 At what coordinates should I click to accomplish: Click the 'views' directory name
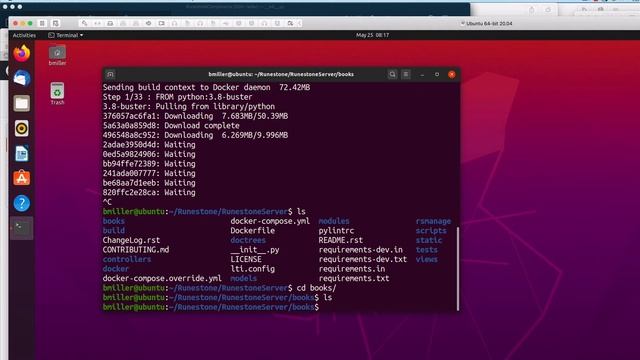click(427, 259)
